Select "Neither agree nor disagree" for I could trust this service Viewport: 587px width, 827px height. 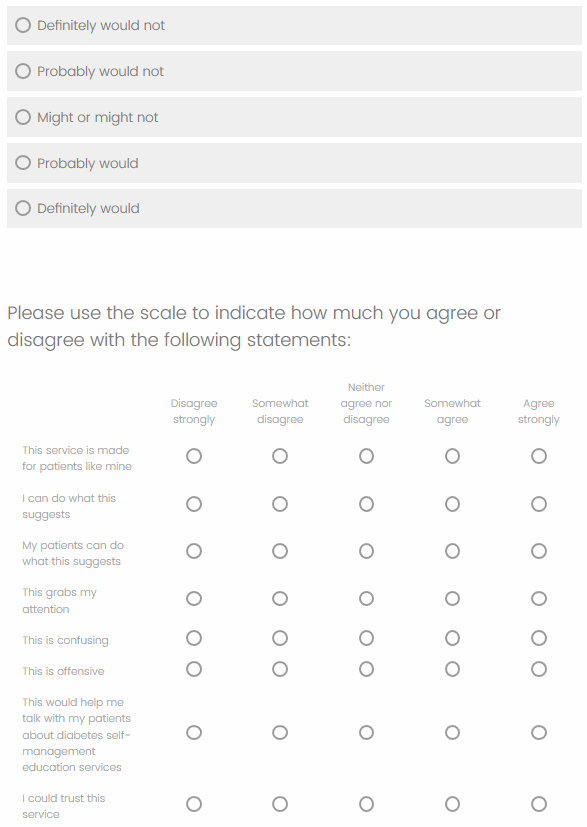coord(367,804)
